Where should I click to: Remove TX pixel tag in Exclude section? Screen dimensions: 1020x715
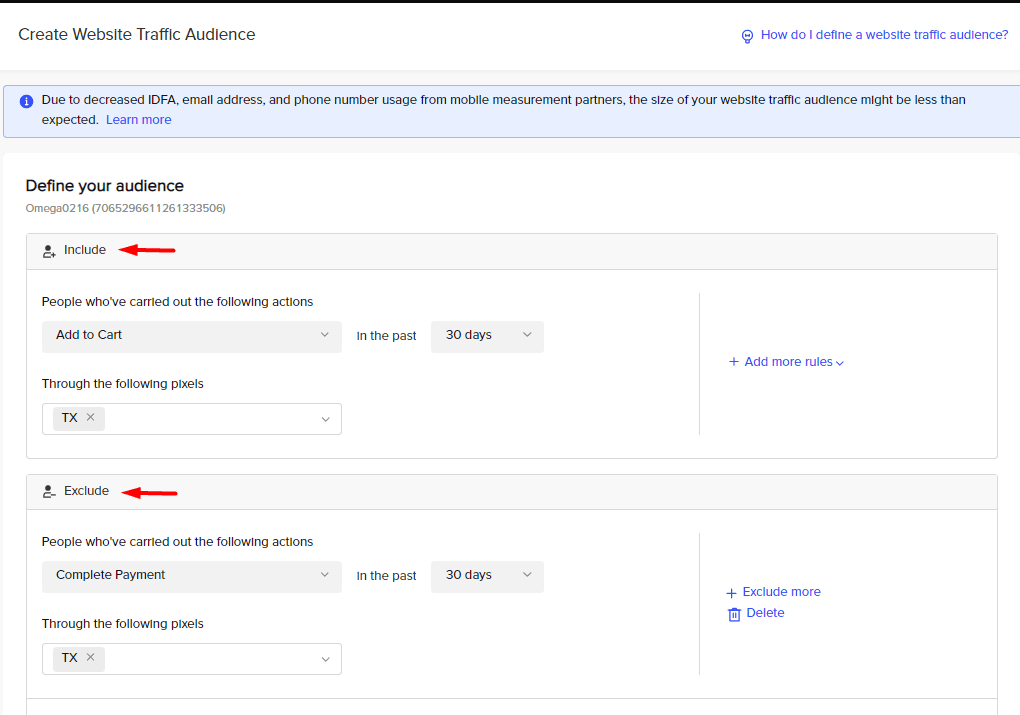pos(90,658)
